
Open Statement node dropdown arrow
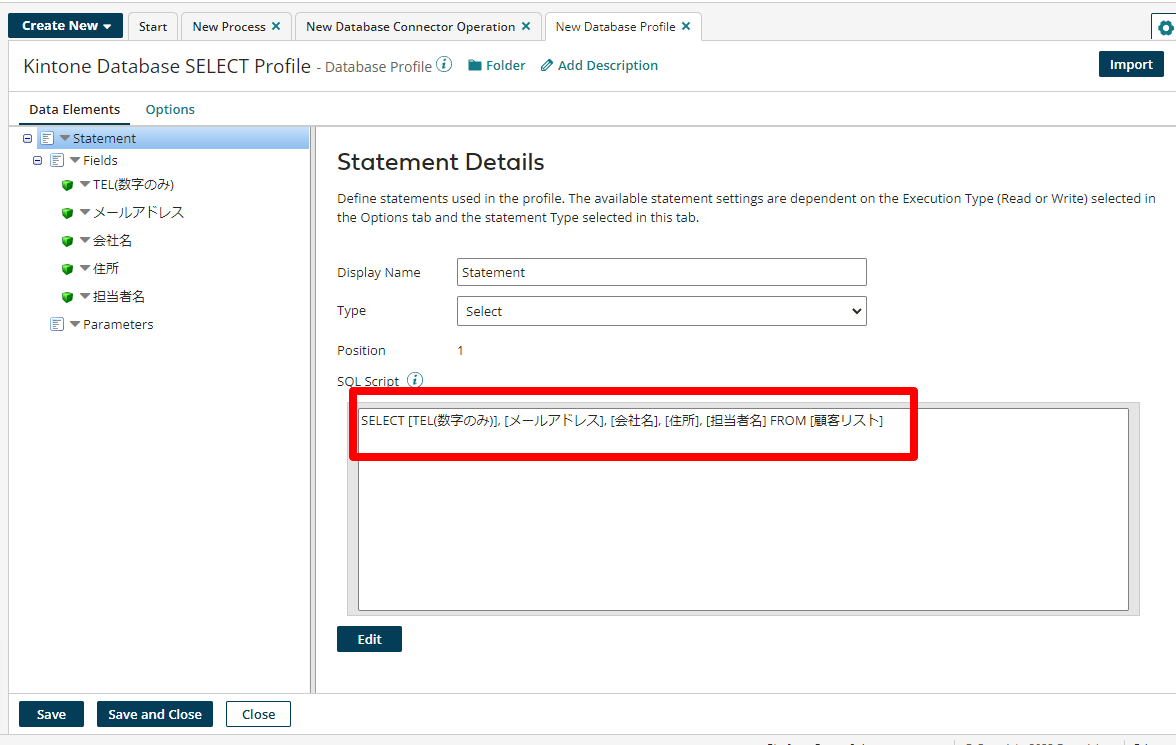64,138
